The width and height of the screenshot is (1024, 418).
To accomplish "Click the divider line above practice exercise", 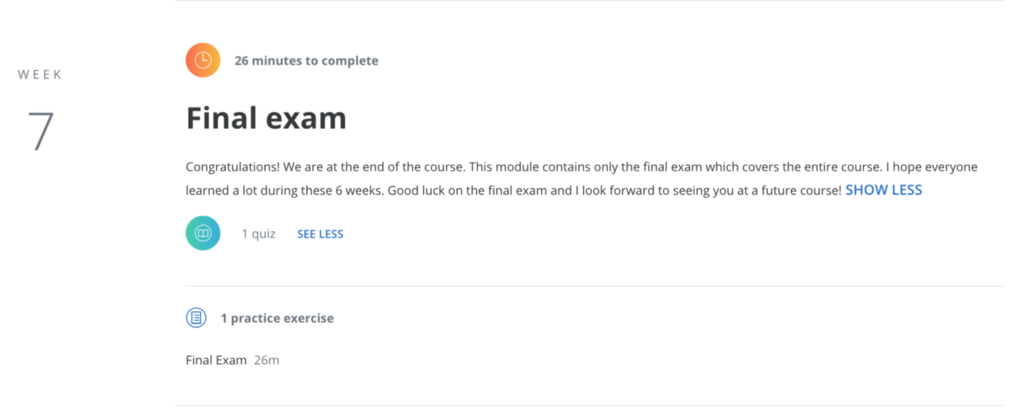I will coord(590,286).
